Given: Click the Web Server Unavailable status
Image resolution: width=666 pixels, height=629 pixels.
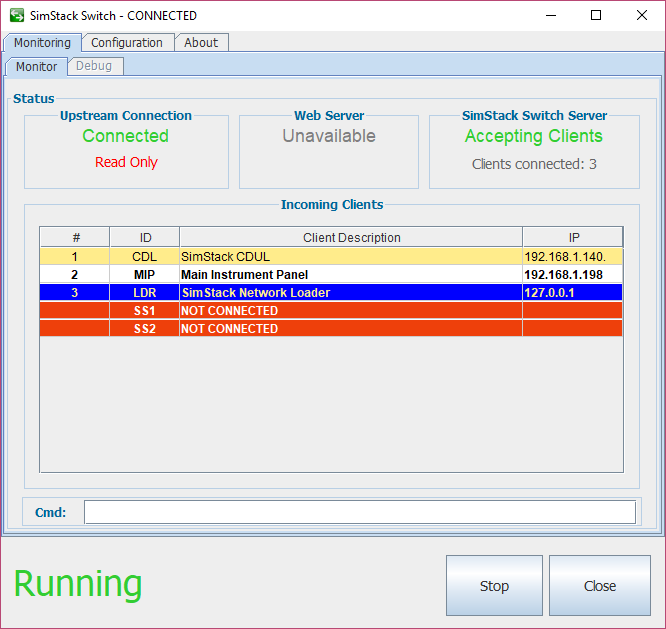Looking at the screenshot, I should pyautogui.click(x=329, y=136).
